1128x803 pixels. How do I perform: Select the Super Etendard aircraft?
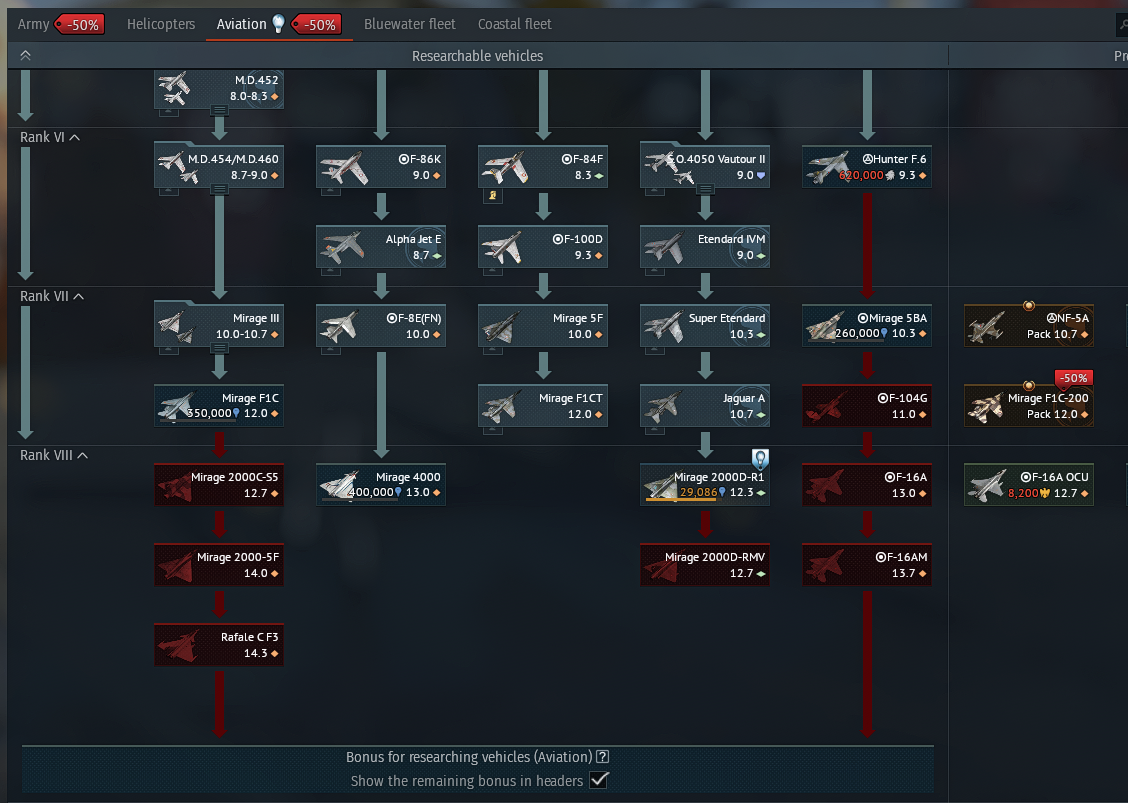705,325
